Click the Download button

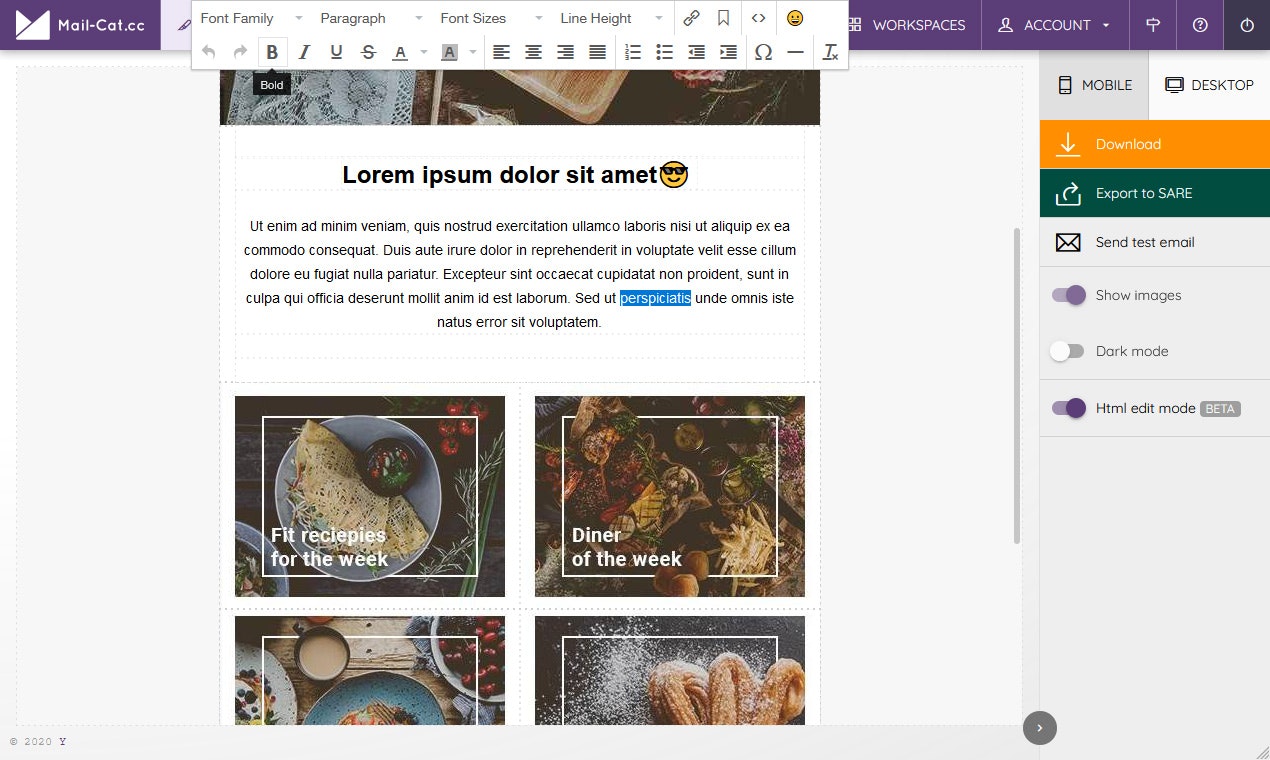point(1128,144)
